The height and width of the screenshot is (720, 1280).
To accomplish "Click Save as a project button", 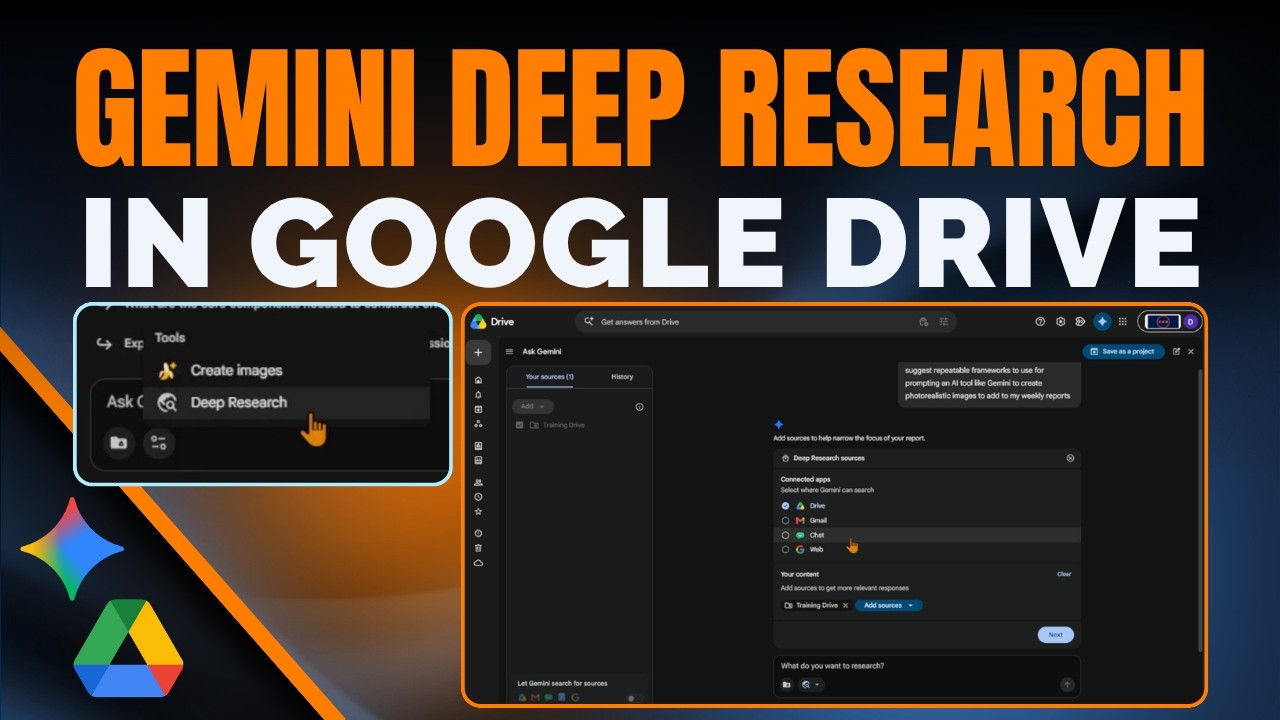I will point(1123,352).
